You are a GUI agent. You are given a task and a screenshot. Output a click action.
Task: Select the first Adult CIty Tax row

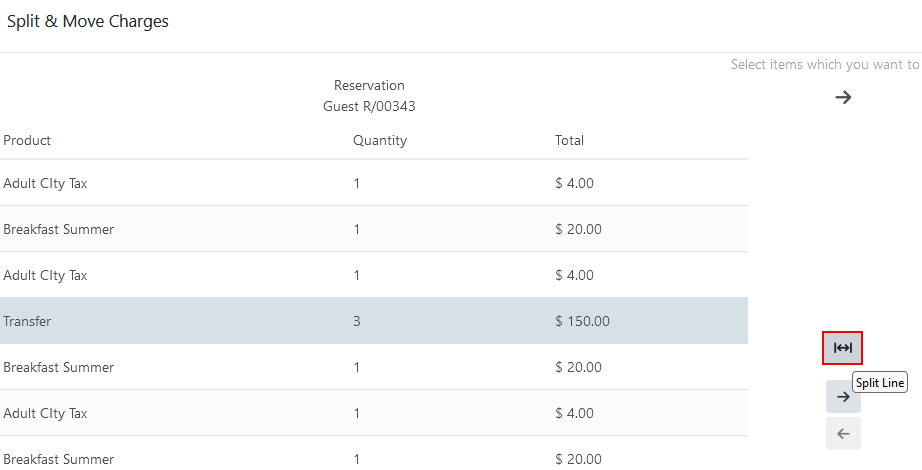click(x=374, y=183)
